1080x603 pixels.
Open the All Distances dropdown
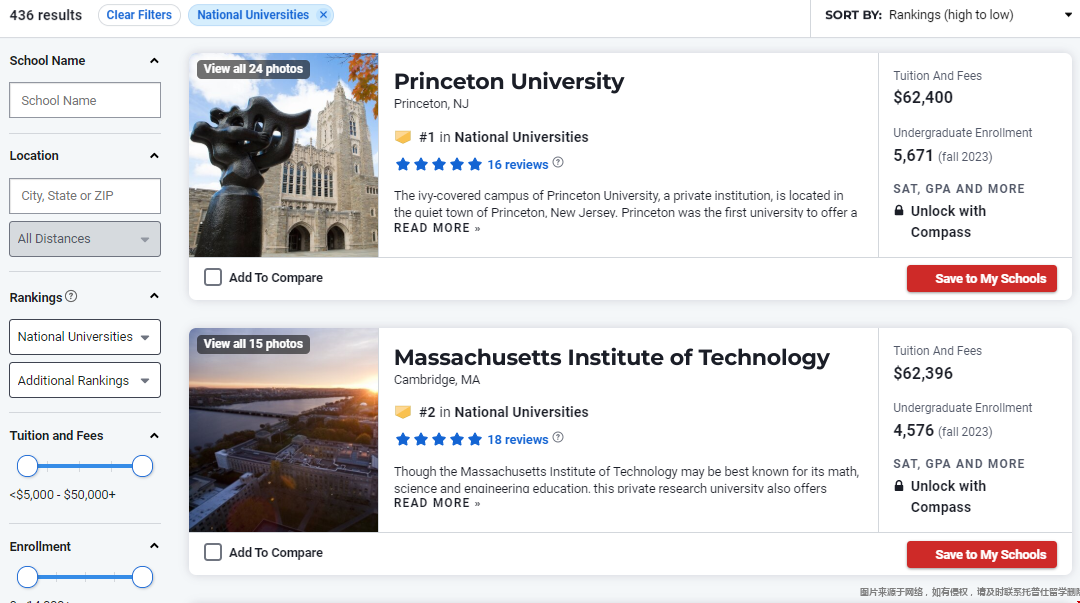pyautogui.click(x=85, y=239)
